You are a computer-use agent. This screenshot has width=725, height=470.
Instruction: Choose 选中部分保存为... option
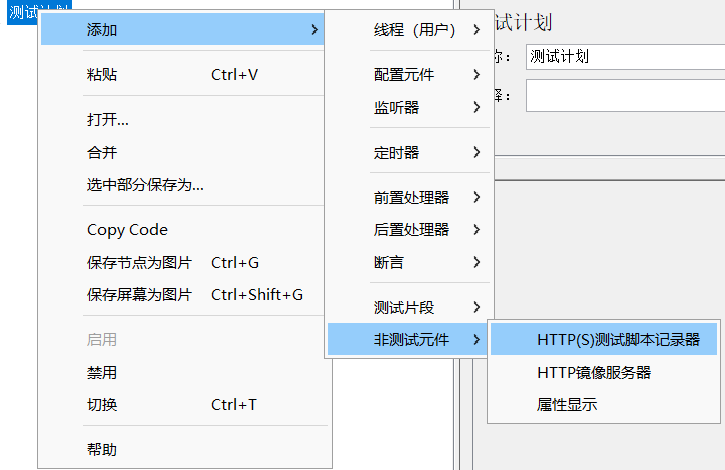(182, 185)
